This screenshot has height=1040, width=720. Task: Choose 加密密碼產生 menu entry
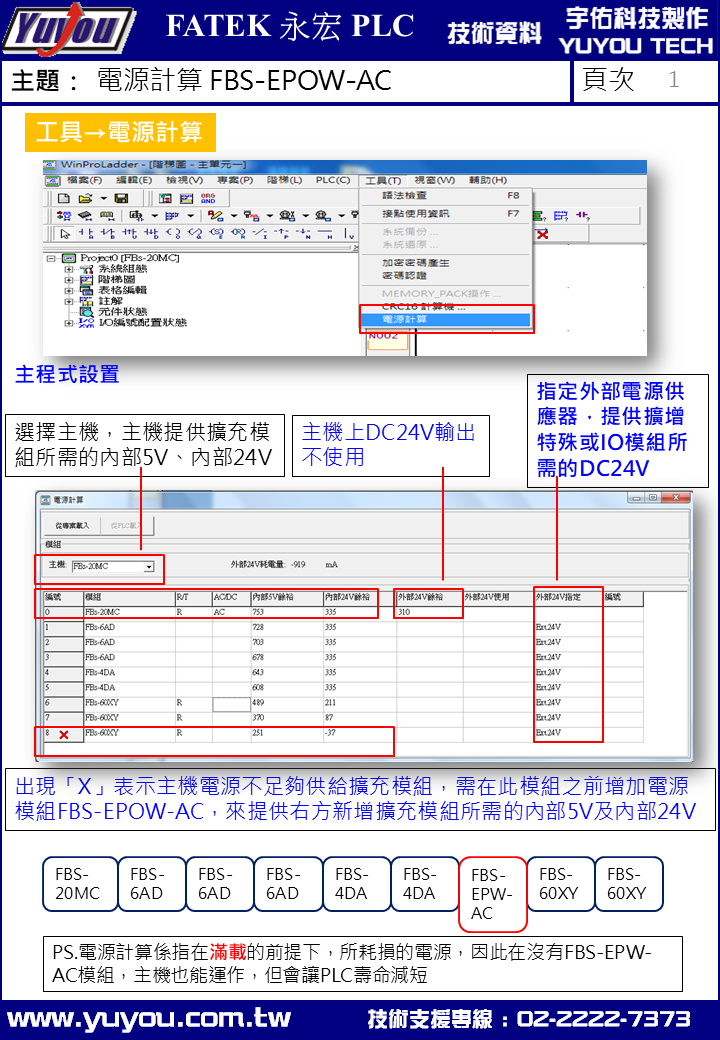pos(446,263)
